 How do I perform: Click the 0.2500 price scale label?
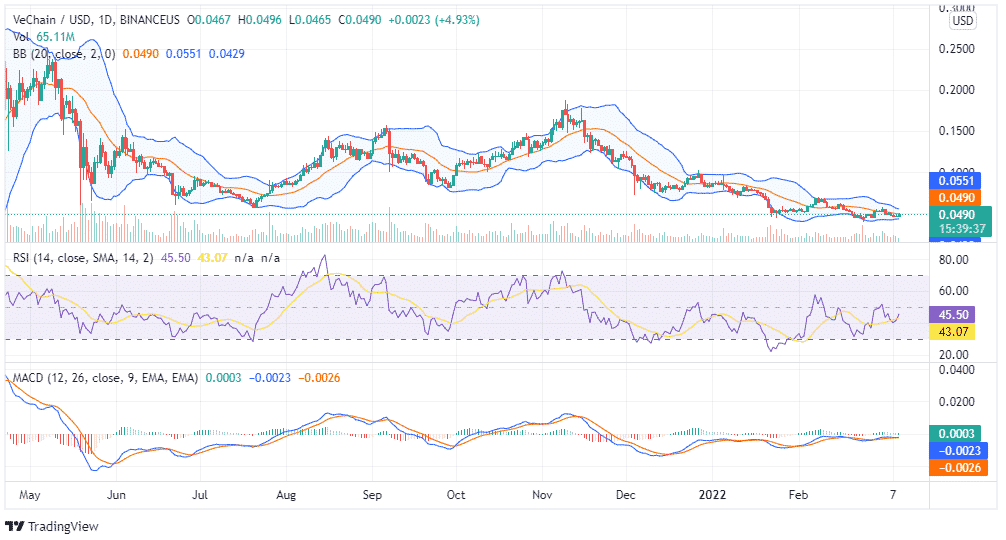click(957, 49)
